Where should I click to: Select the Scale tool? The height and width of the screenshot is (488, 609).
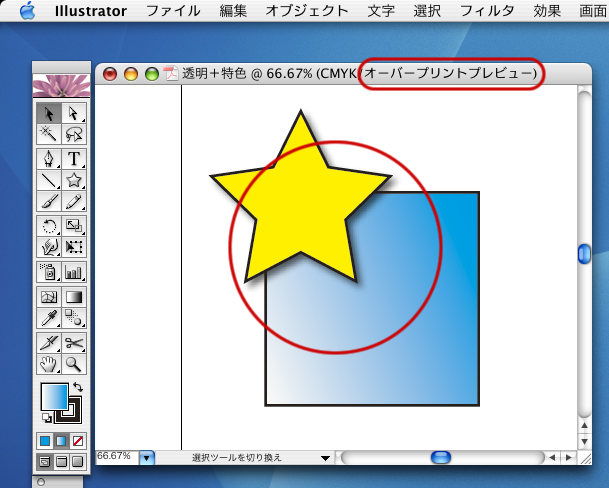pyautogui.click(x=74, y=226)
